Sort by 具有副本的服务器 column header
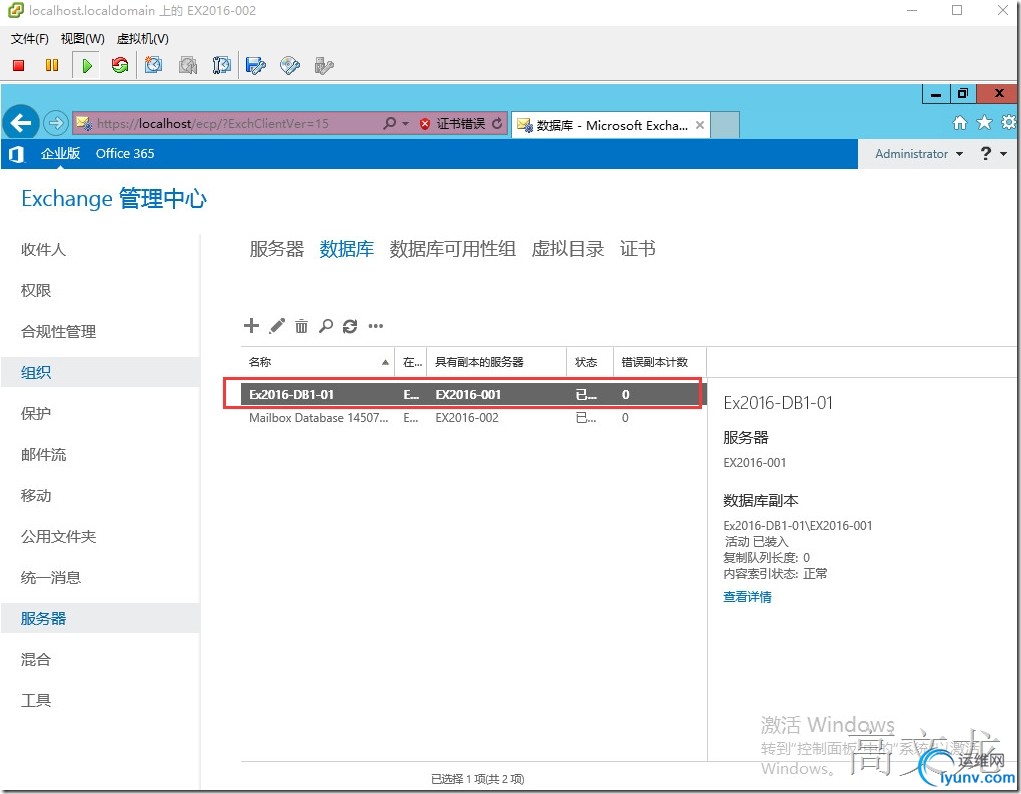Screen dimensions: 1021x794 click(496, 362)
